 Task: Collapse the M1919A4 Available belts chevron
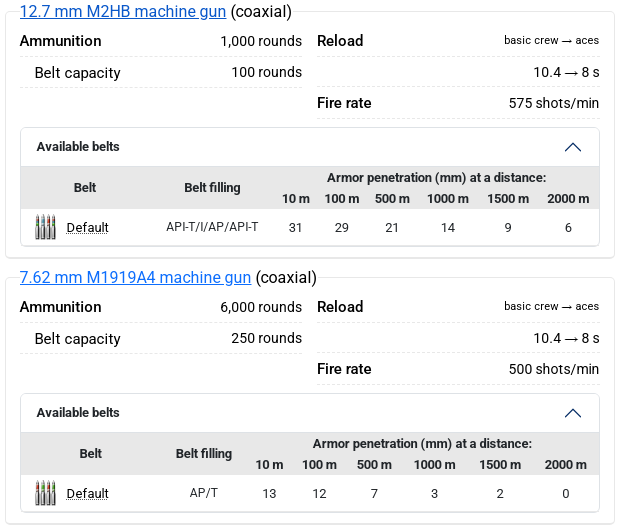pyautogui.click(x=573, y=413)
